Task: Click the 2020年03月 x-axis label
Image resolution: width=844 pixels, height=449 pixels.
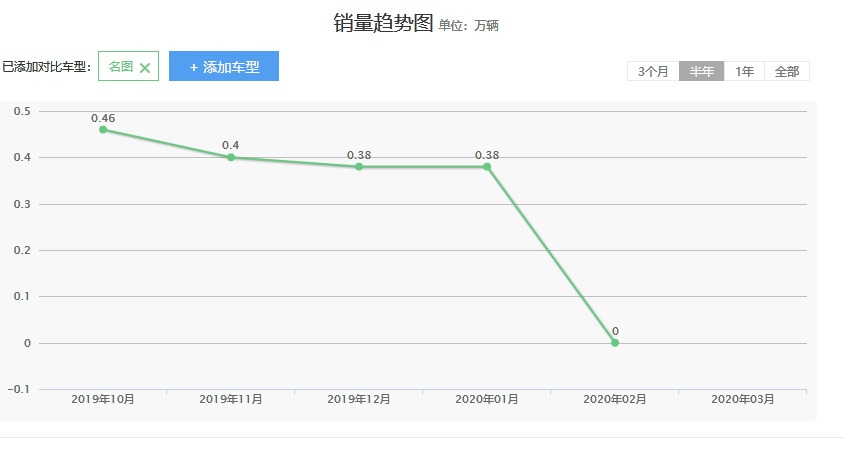Action: pyautogui.click(x=743, y=399)
